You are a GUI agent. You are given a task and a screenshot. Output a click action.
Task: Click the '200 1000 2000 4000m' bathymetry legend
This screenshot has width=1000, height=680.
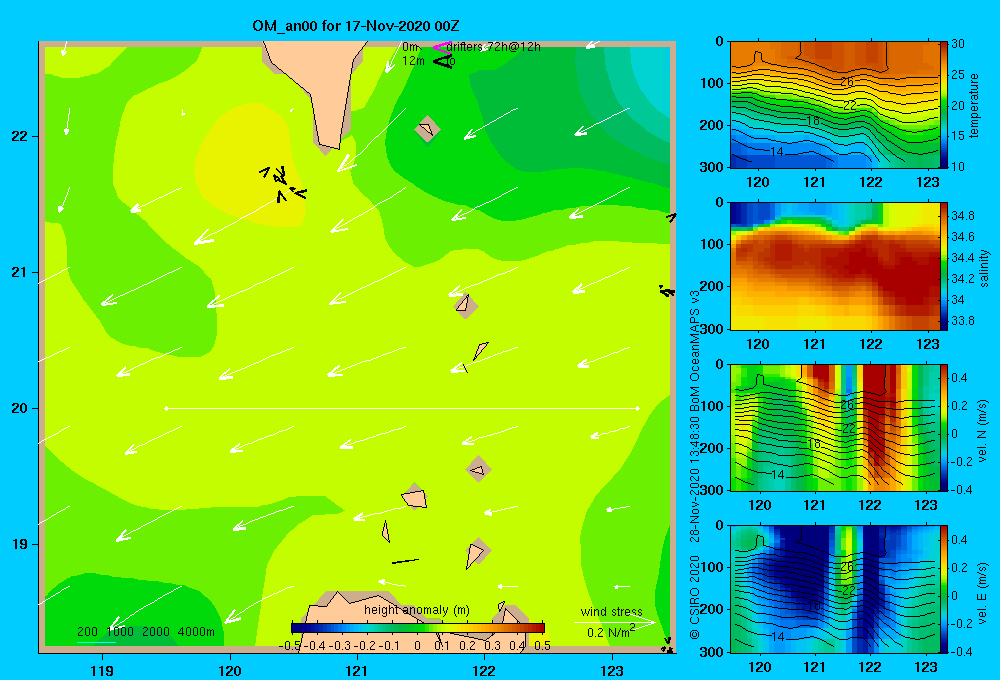pyautogui.click(x=145, y=632)
